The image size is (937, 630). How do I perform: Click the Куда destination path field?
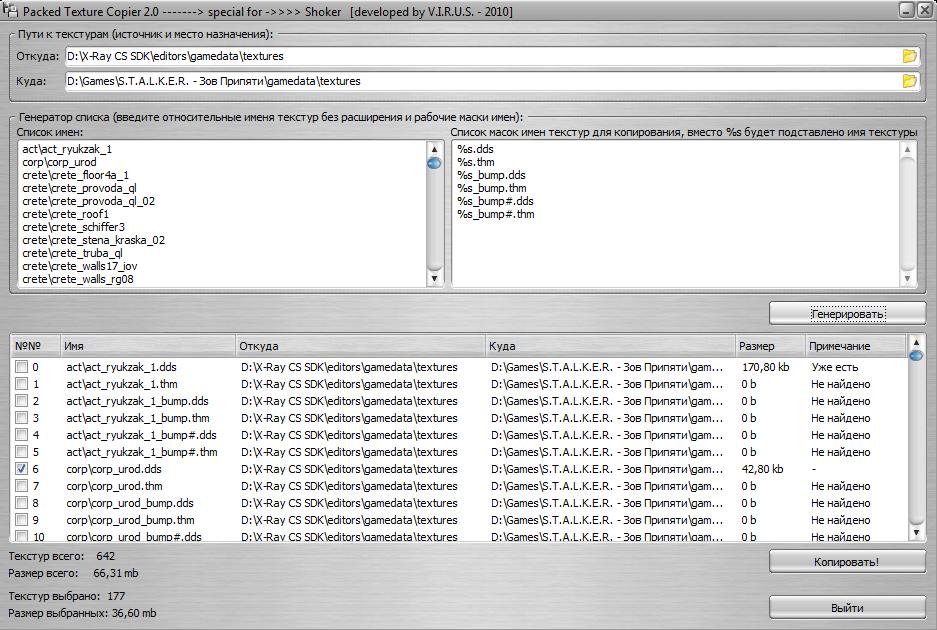click(480, 81)
